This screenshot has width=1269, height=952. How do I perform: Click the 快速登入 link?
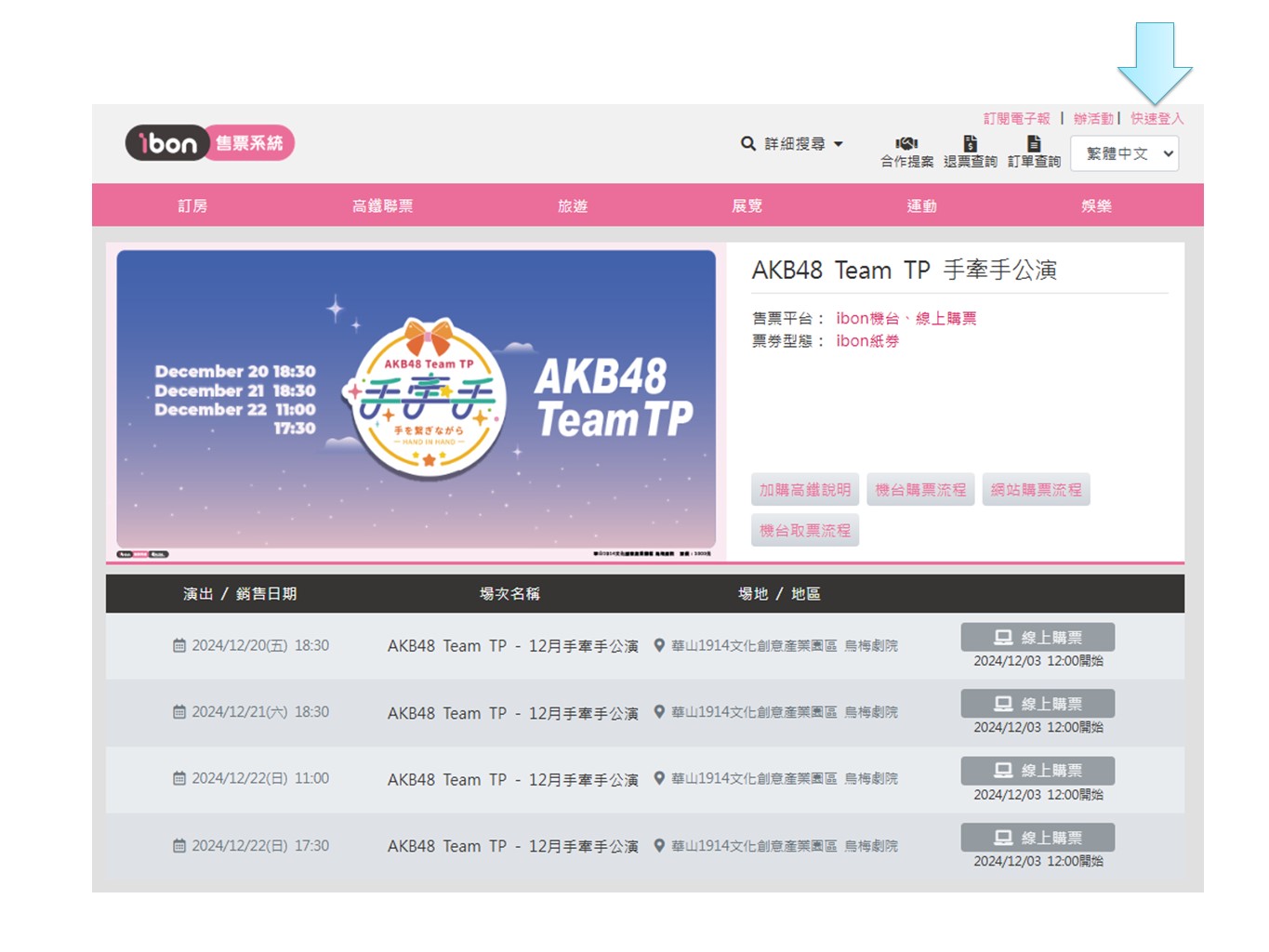pyautogui.click(x=1157, y=119)
